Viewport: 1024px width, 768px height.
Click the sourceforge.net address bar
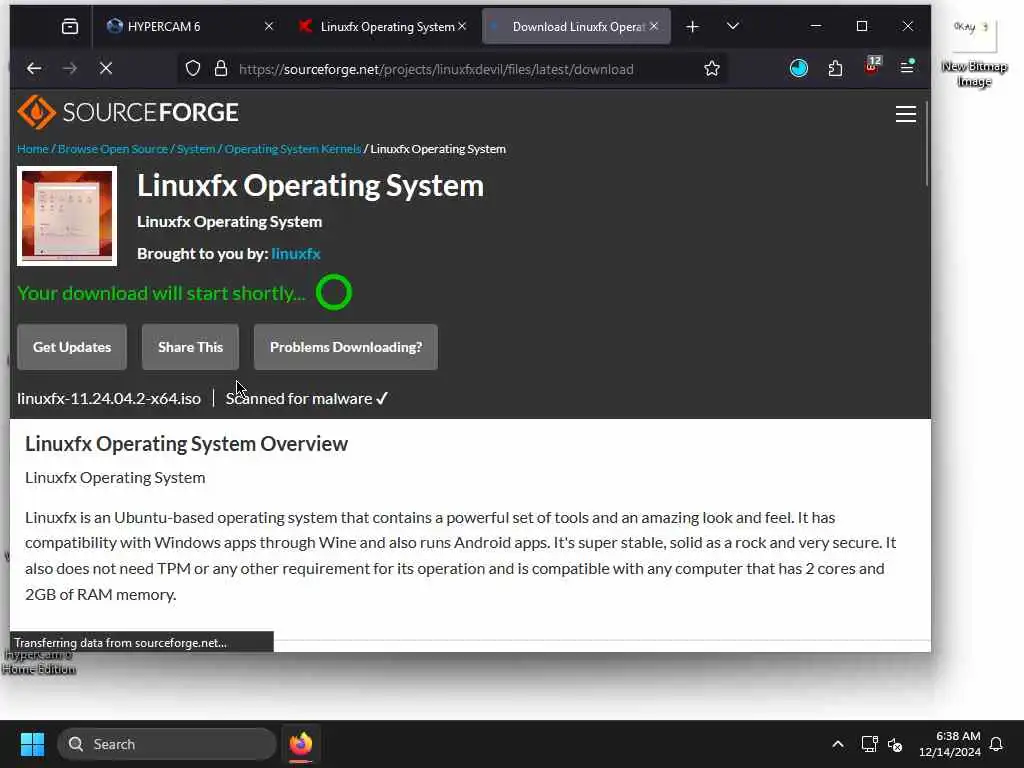coord(436,69)
